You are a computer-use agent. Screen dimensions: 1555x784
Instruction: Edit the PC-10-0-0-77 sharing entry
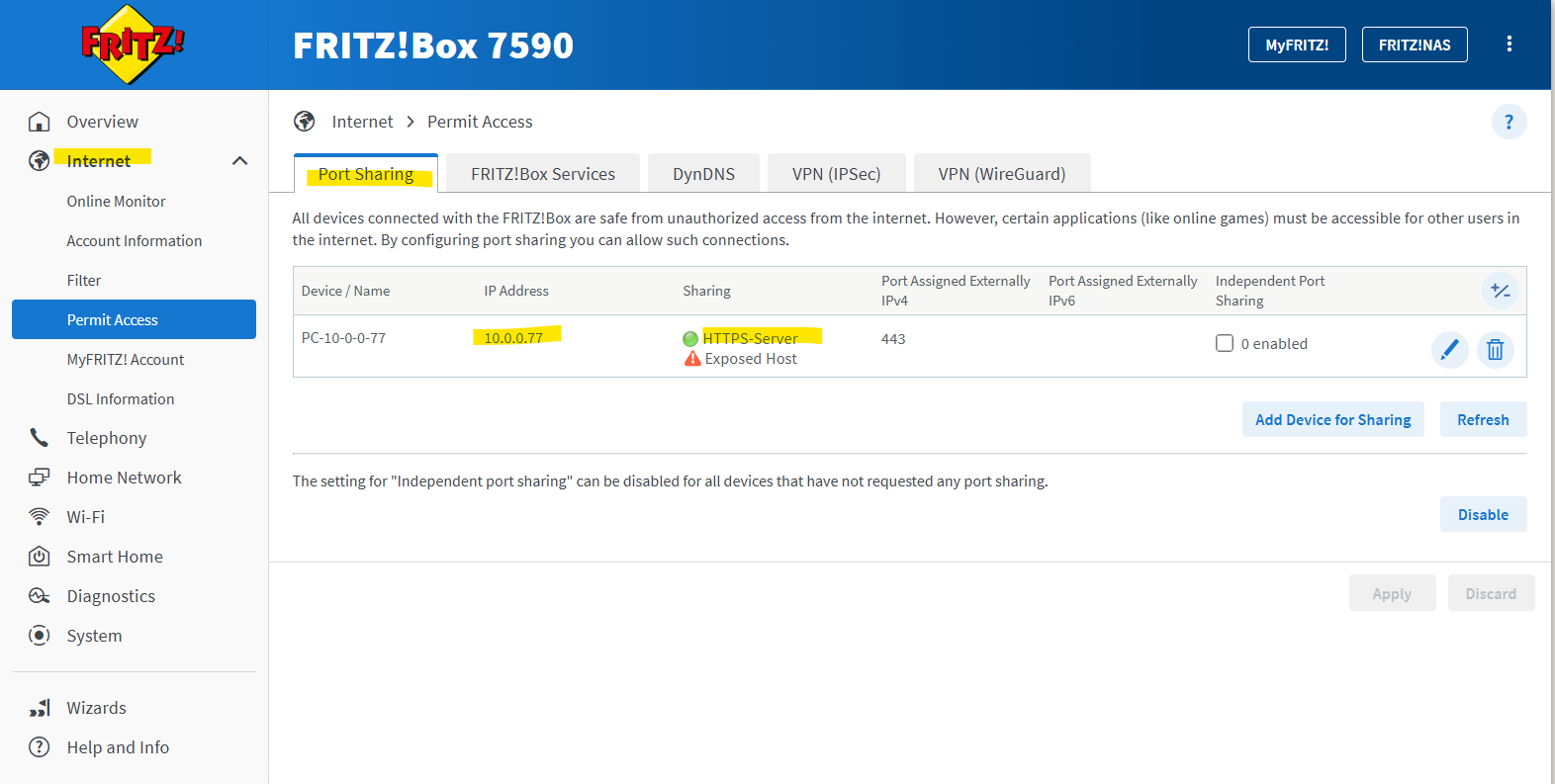pos(1450,349)
